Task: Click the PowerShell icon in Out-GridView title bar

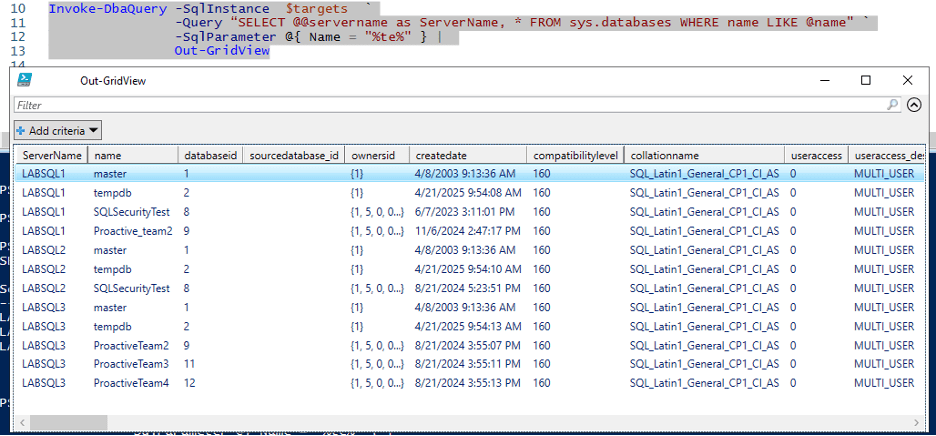Action: [24, 81]
